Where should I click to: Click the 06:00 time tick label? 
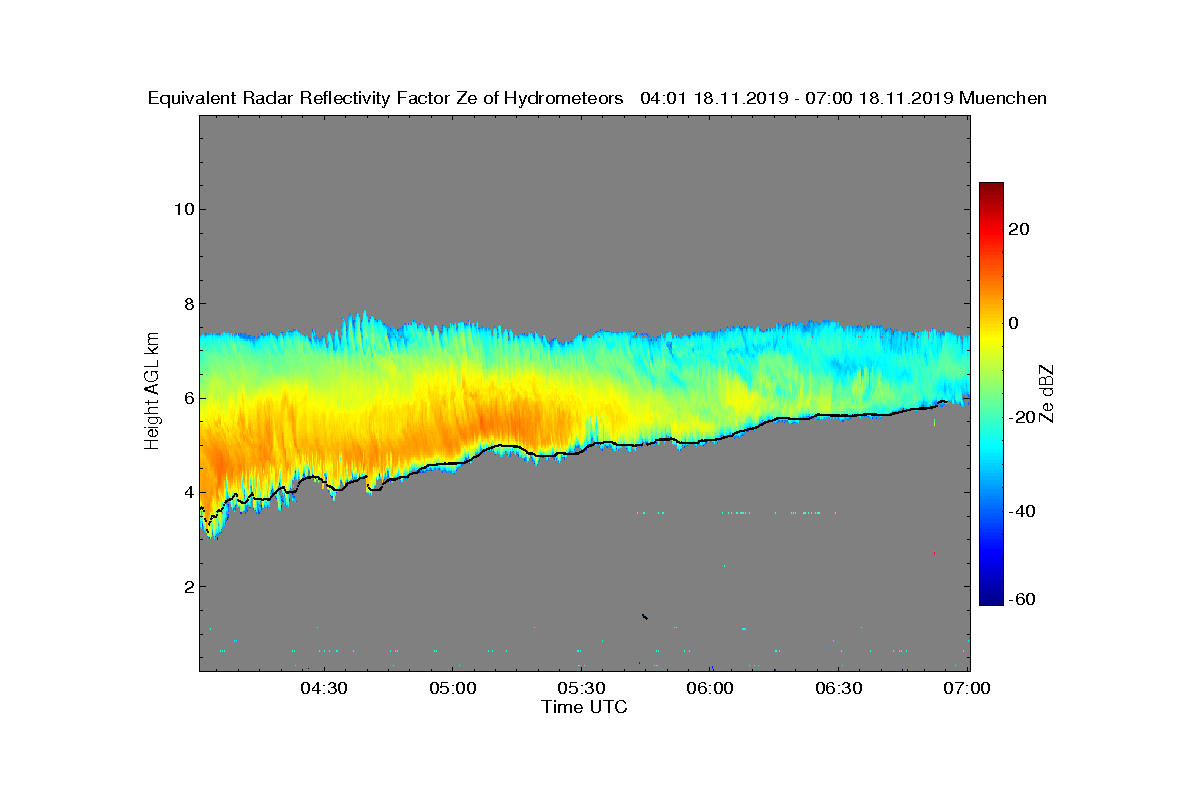coord(711,689)
